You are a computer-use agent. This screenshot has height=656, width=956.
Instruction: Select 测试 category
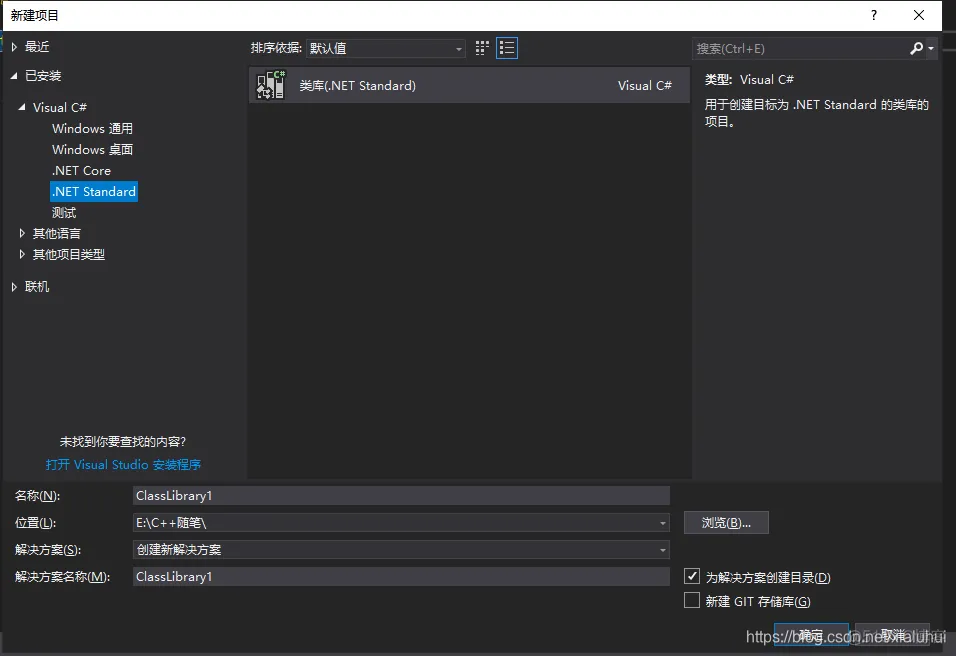(x=64, y=213)
